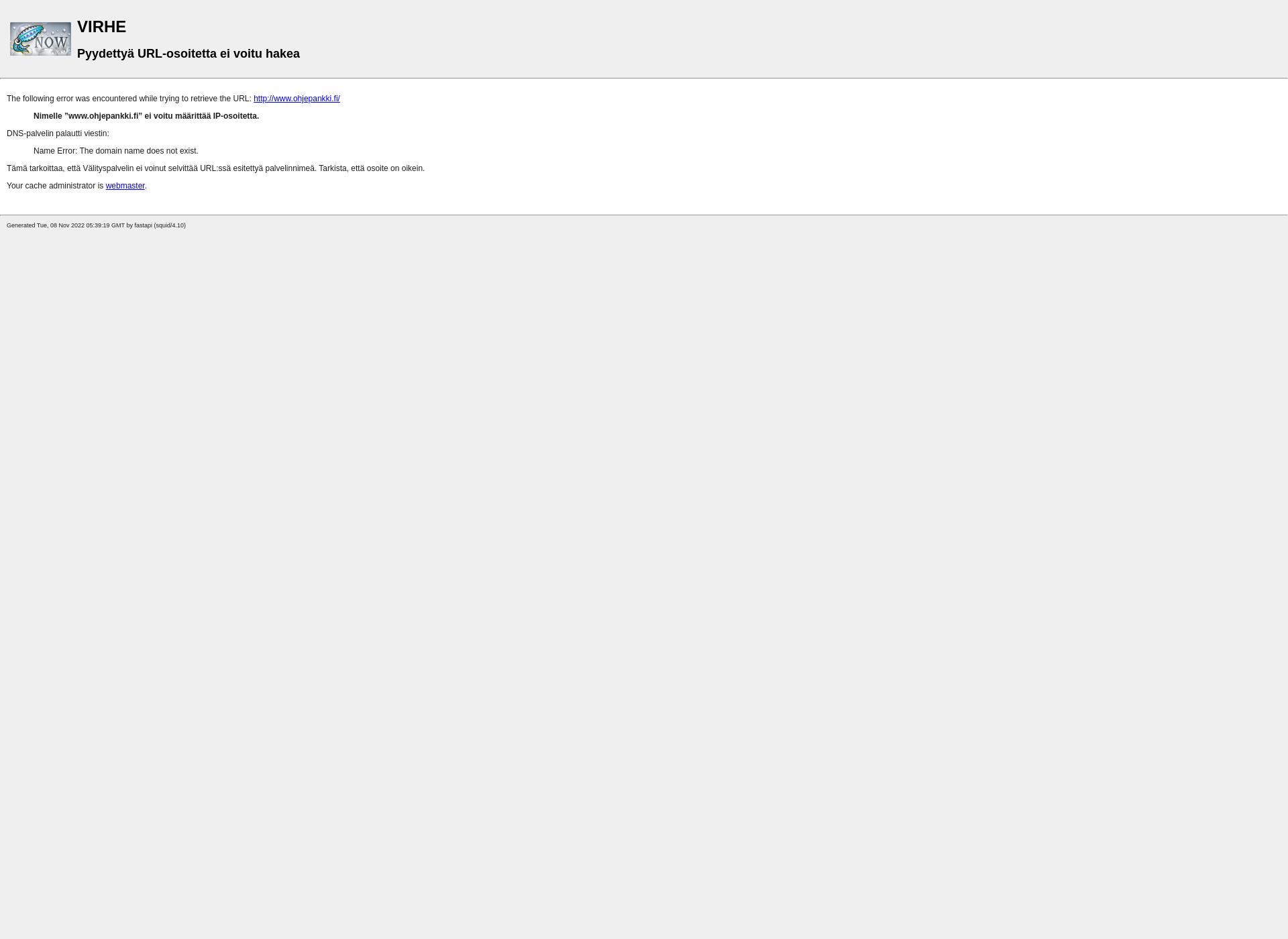
Task: Click the error status icon image
Action: (x=40, y=38)
